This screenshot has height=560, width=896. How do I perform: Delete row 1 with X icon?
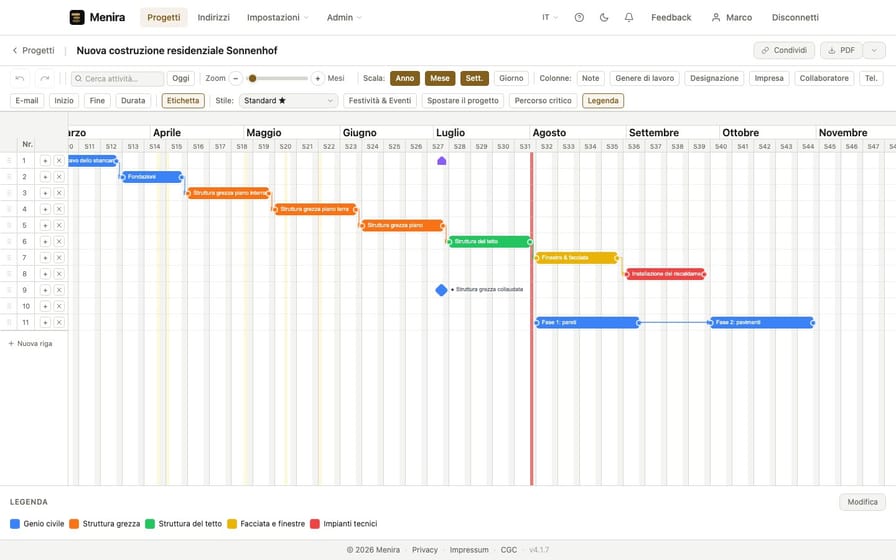pos(59,161)
